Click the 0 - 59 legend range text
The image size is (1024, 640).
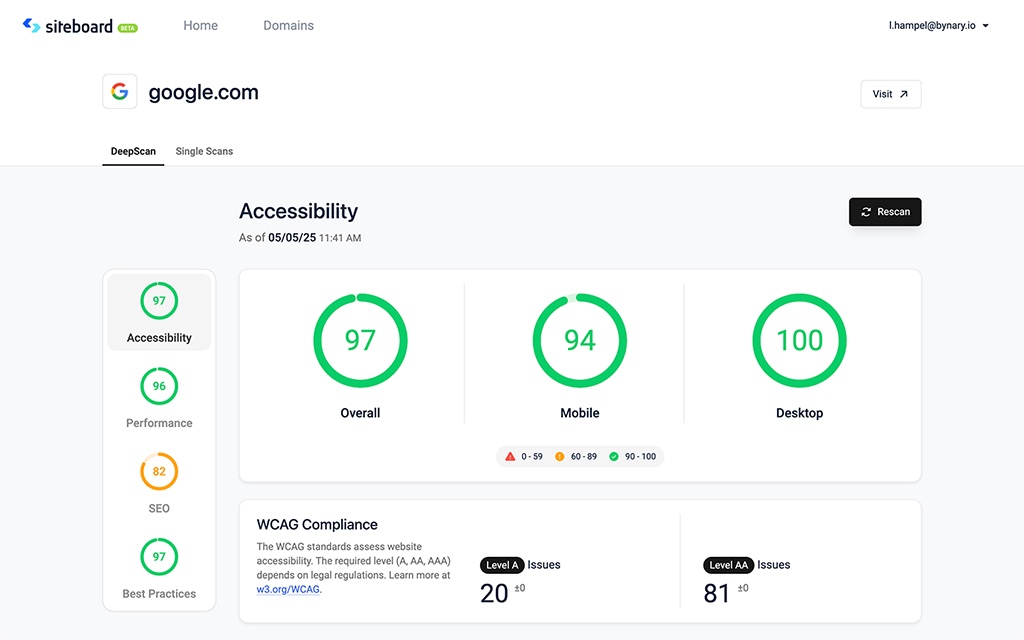point(532,456)
